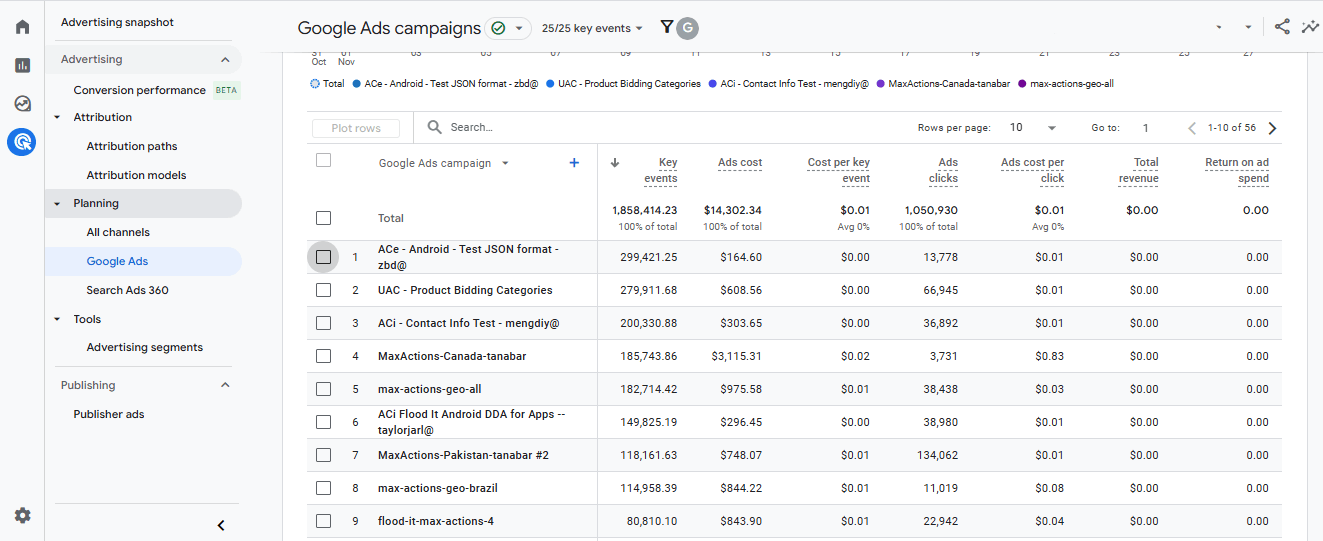This screenshot has width=1323, height=541.
Task: Toggle the Total row checkbox
Action: (x=323, y=218)
